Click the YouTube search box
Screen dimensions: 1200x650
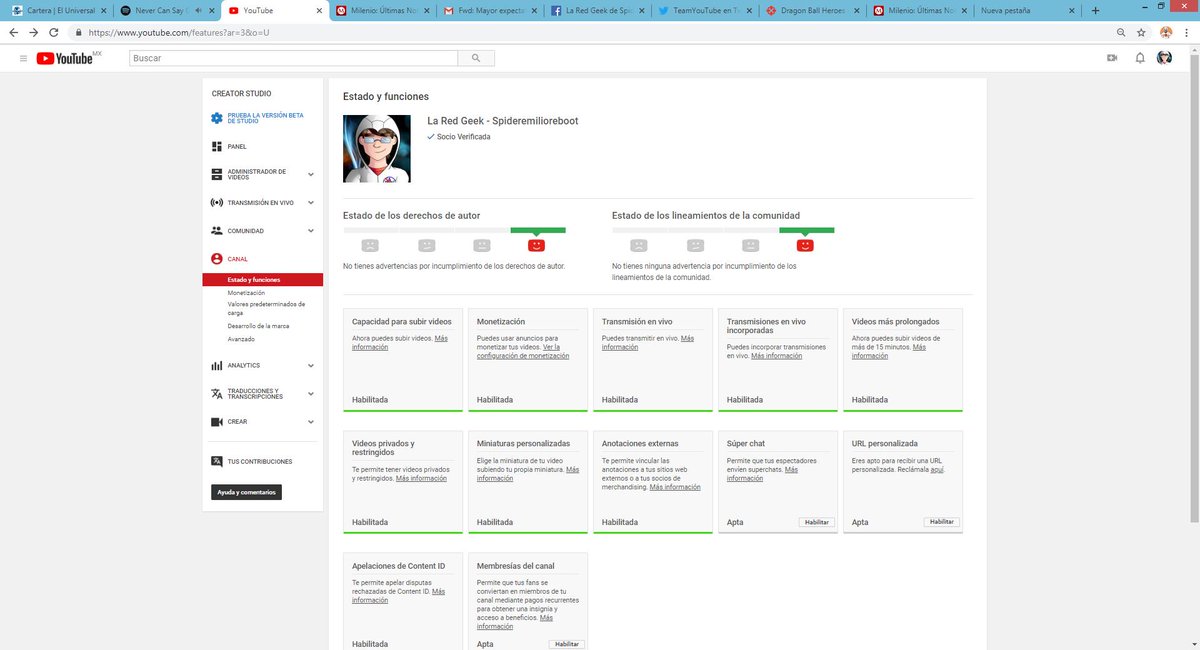pyautogui.click(x=293, y=58)
